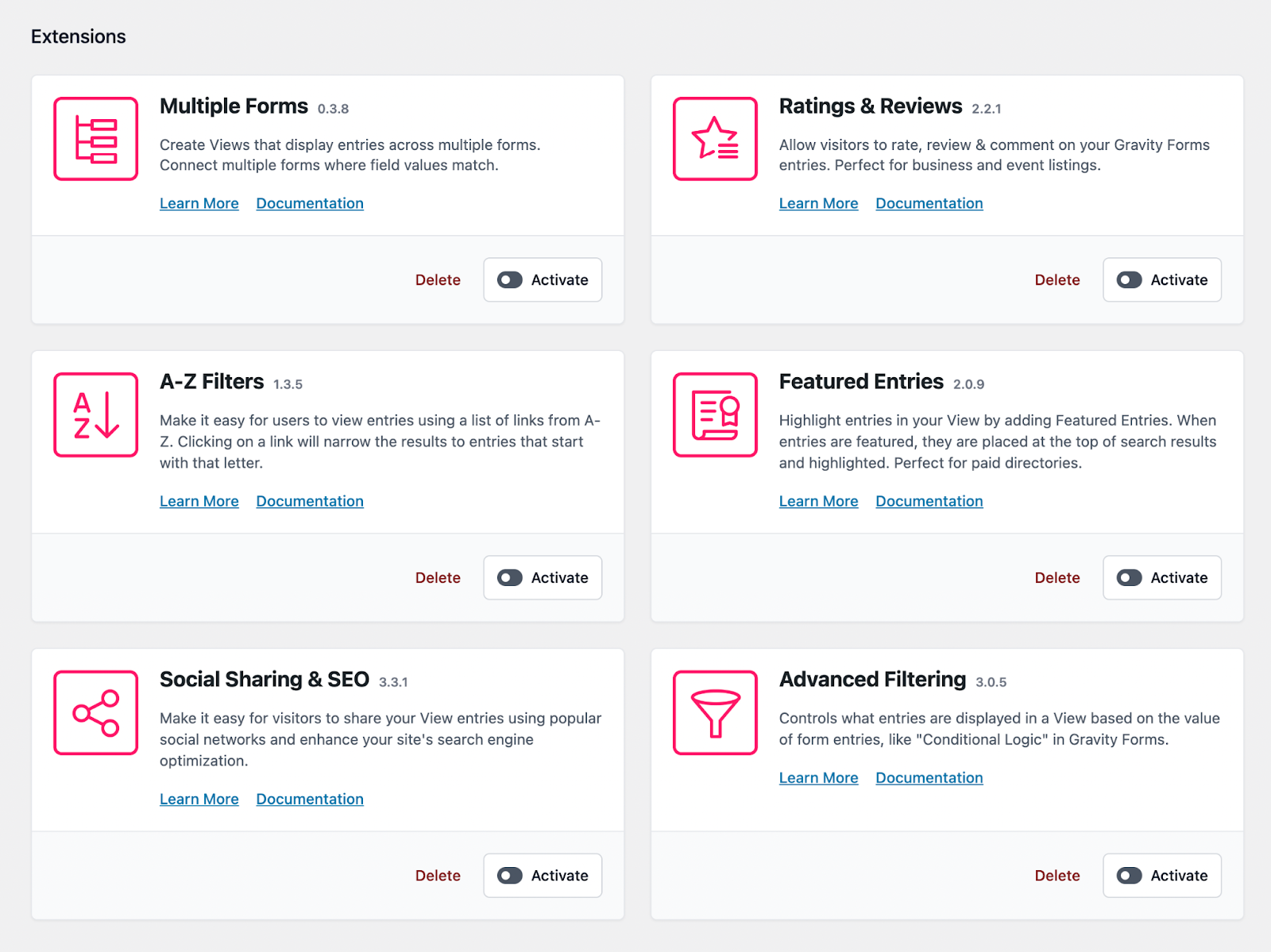Viewport: 1271px width, 952px height.
Task: Open Documentation link for Multiple Forms
Action: pyautogui.click(x=310, y=203)
